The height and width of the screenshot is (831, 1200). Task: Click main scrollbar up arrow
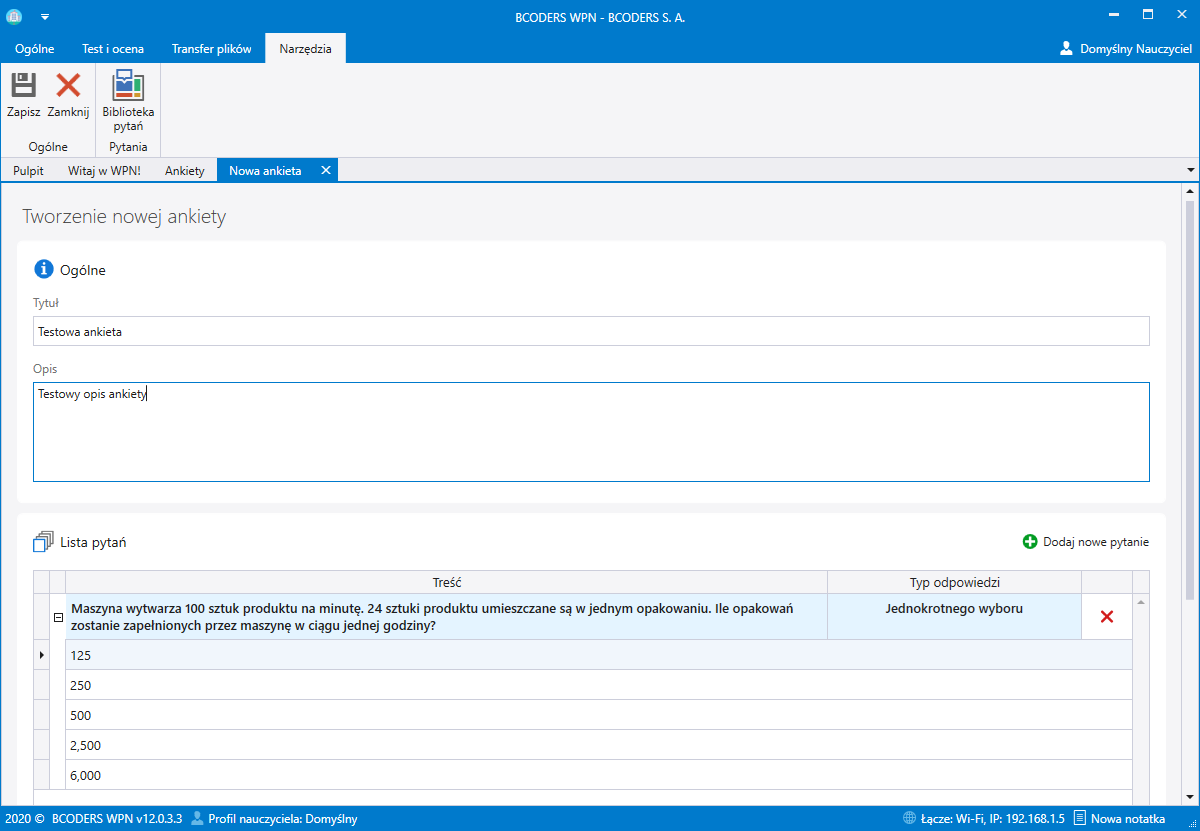pos(1190,190)
